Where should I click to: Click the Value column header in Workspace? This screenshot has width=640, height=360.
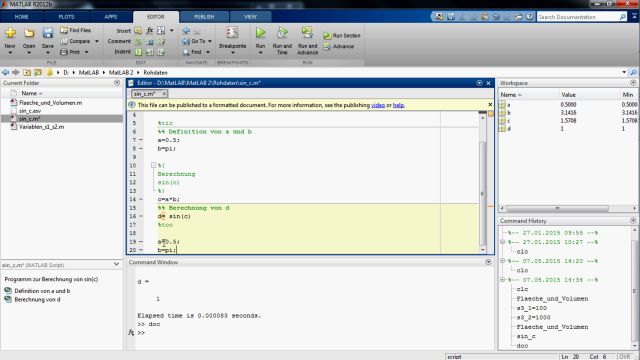[x=568, y=95]
